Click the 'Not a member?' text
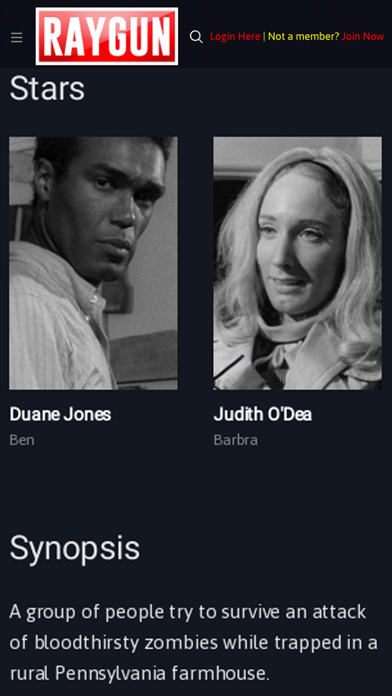 tap(303, 36)
